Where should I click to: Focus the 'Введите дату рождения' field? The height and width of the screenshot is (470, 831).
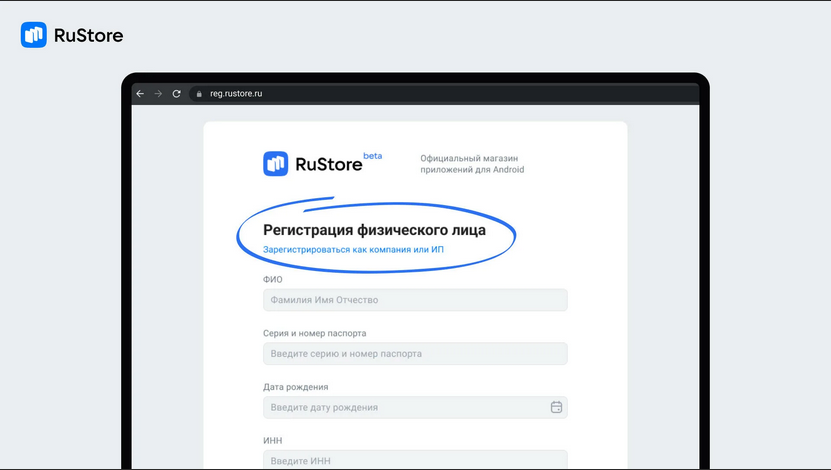pos(415,407)
